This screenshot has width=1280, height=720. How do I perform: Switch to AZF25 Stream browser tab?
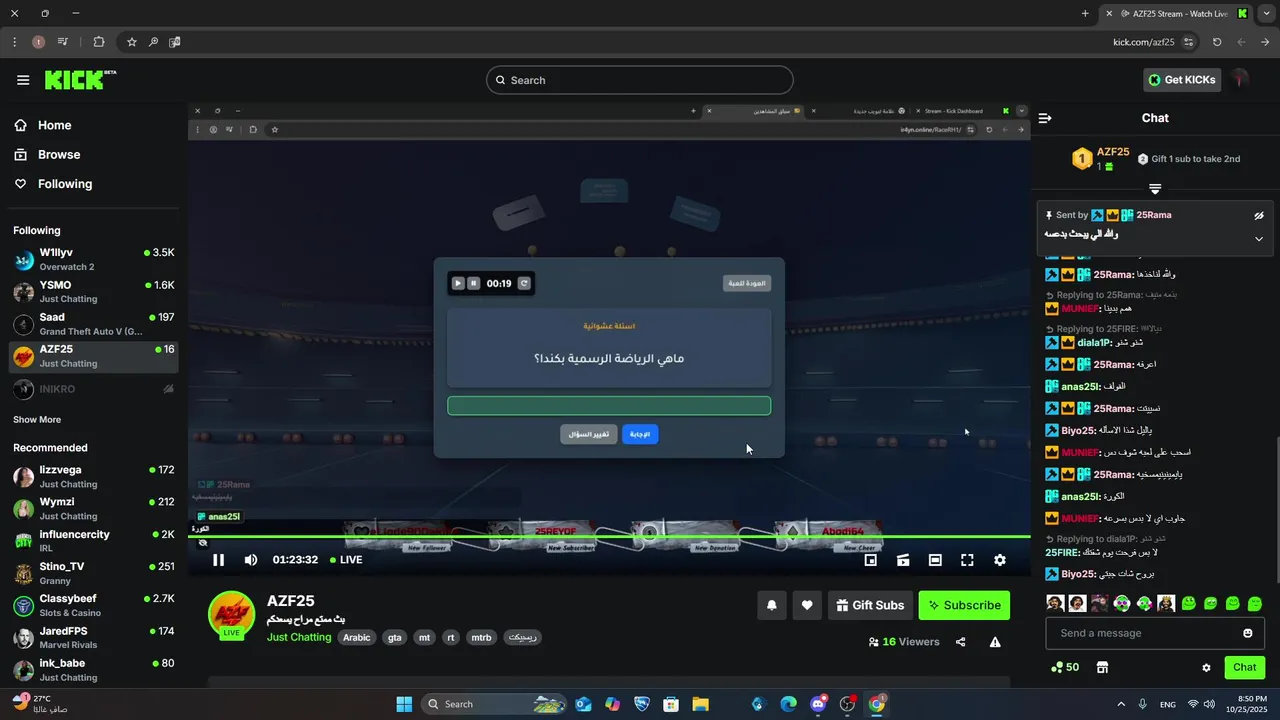(x=1176, y=13)
